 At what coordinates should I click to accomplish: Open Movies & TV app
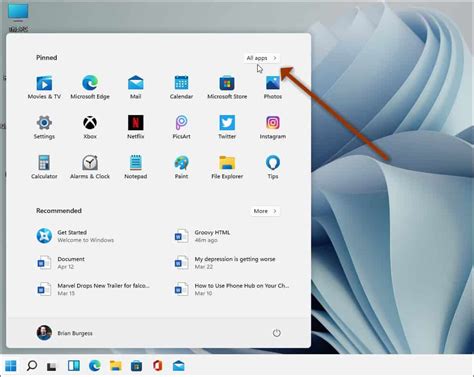point(44,87)
